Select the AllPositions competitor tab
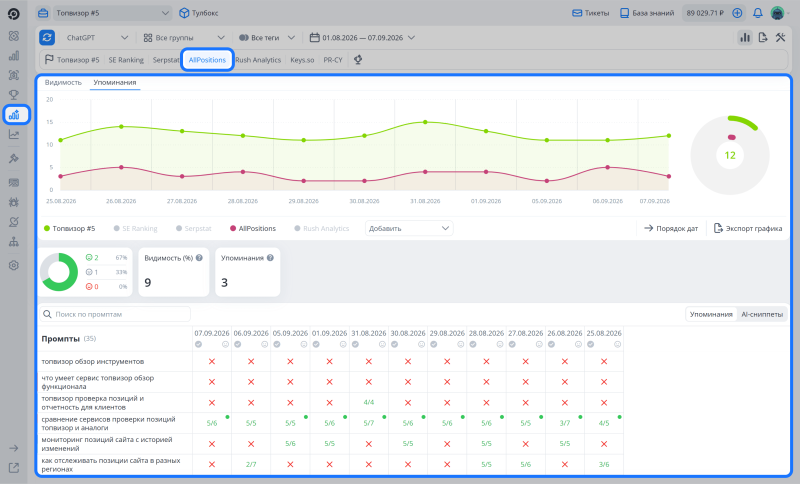The image size is (800, 484). 207,60
